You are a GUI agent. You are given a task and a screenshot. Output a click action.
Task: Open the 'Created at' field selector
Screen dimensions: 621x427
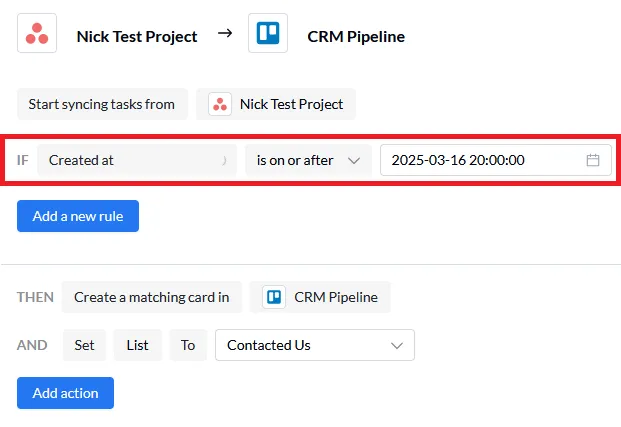point(137,160)
